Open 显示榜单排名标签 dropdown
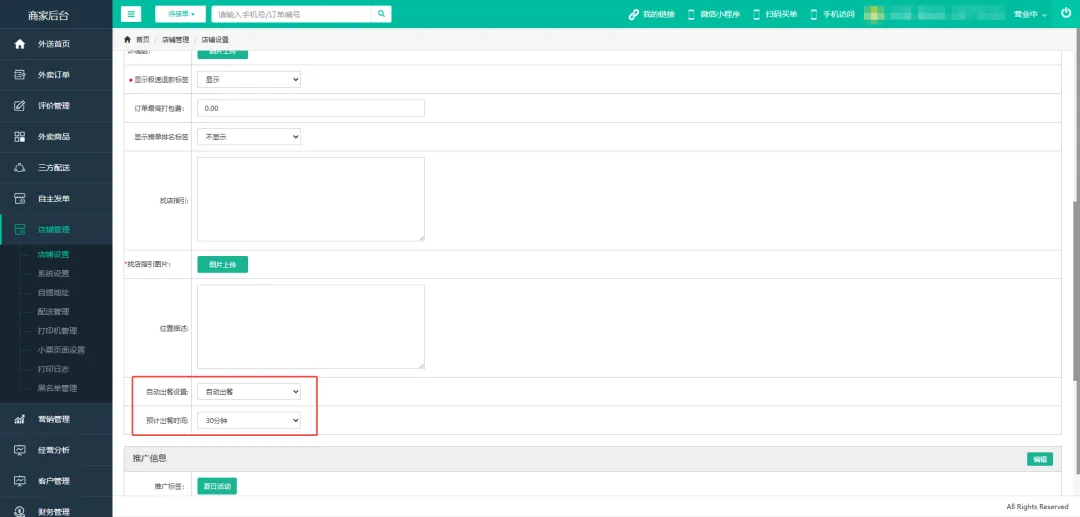This screenshot has width=1080, height=517. [249, 137]
